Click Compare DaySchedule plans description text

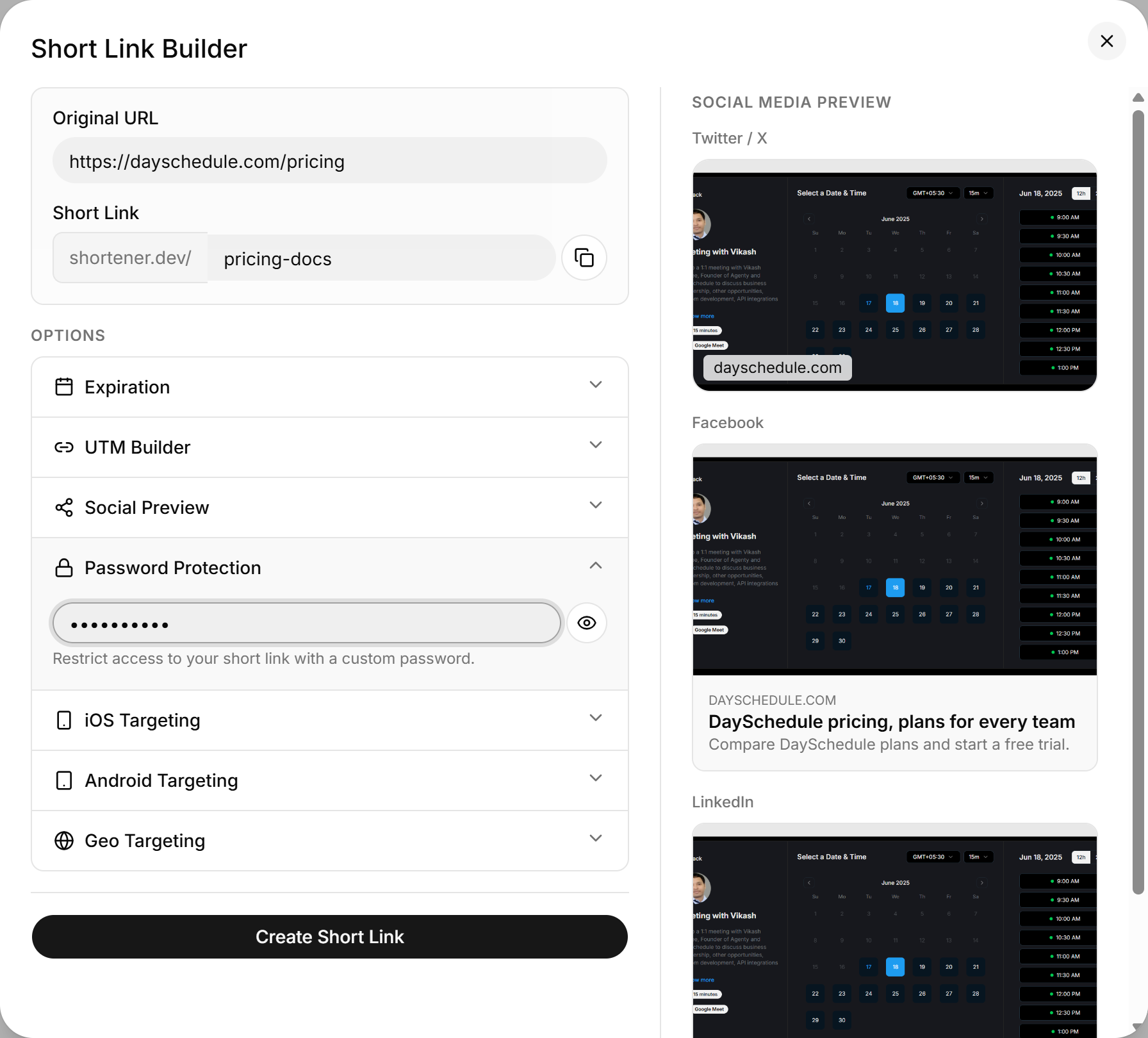(x=889, y=745)
